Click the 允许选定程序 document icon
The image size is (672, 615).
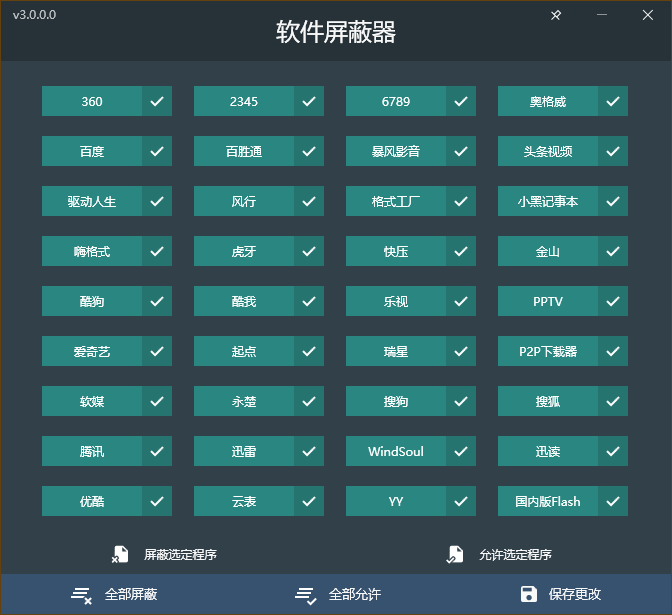(x=455, y=554)
